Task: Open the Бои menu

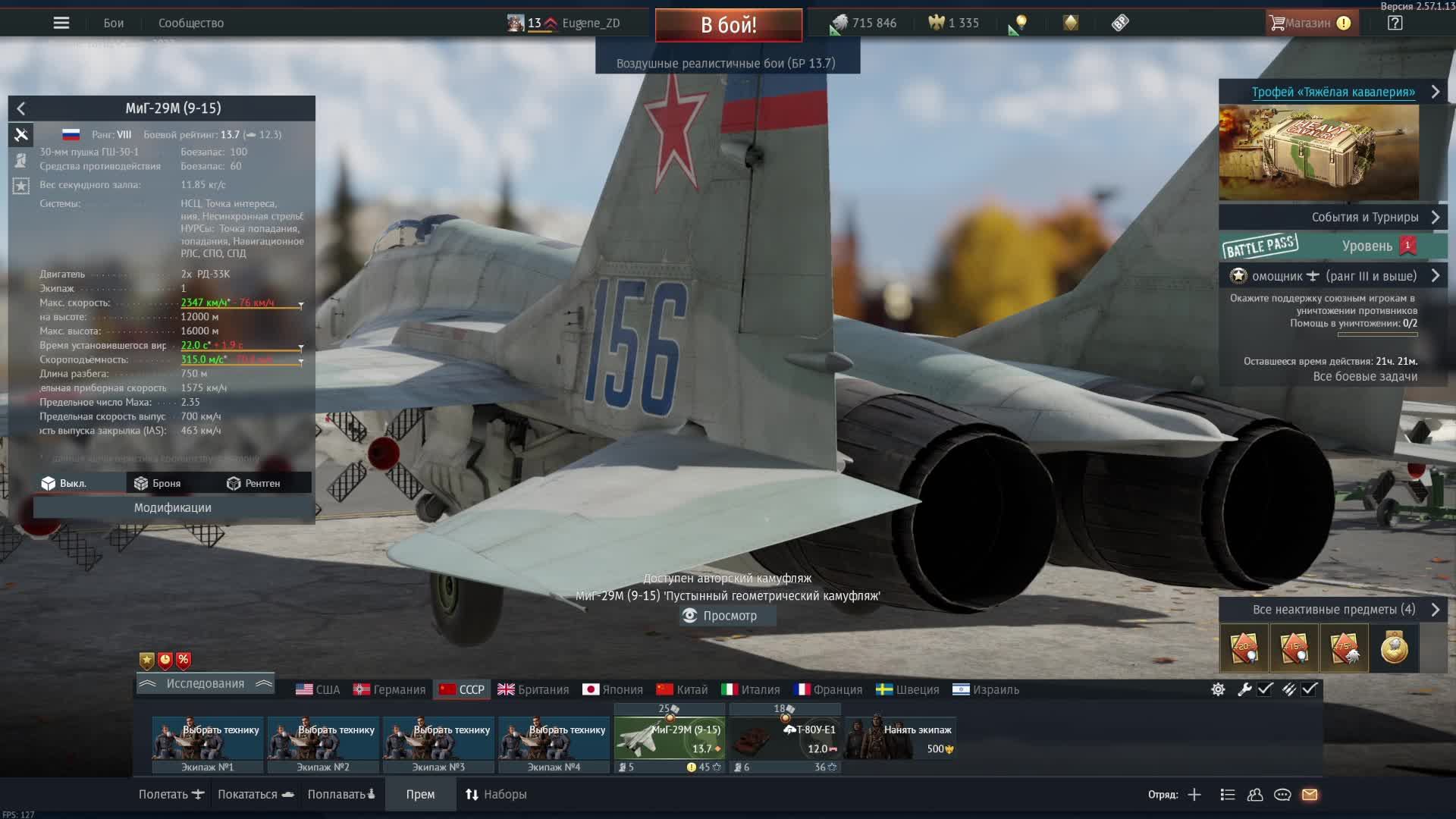Action: [114, 24]
